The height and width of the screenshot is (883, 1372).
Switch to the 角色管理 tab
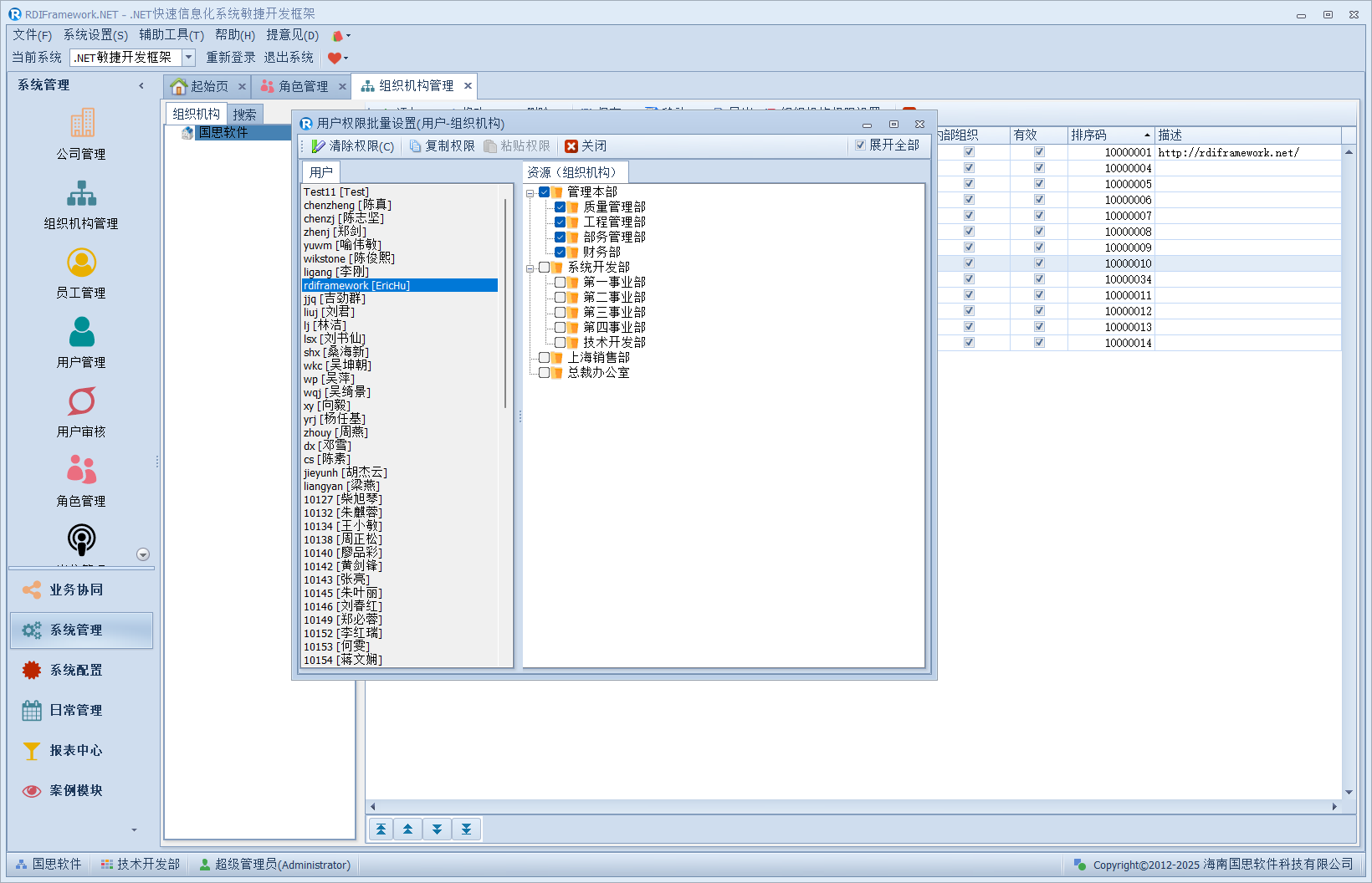302,86
